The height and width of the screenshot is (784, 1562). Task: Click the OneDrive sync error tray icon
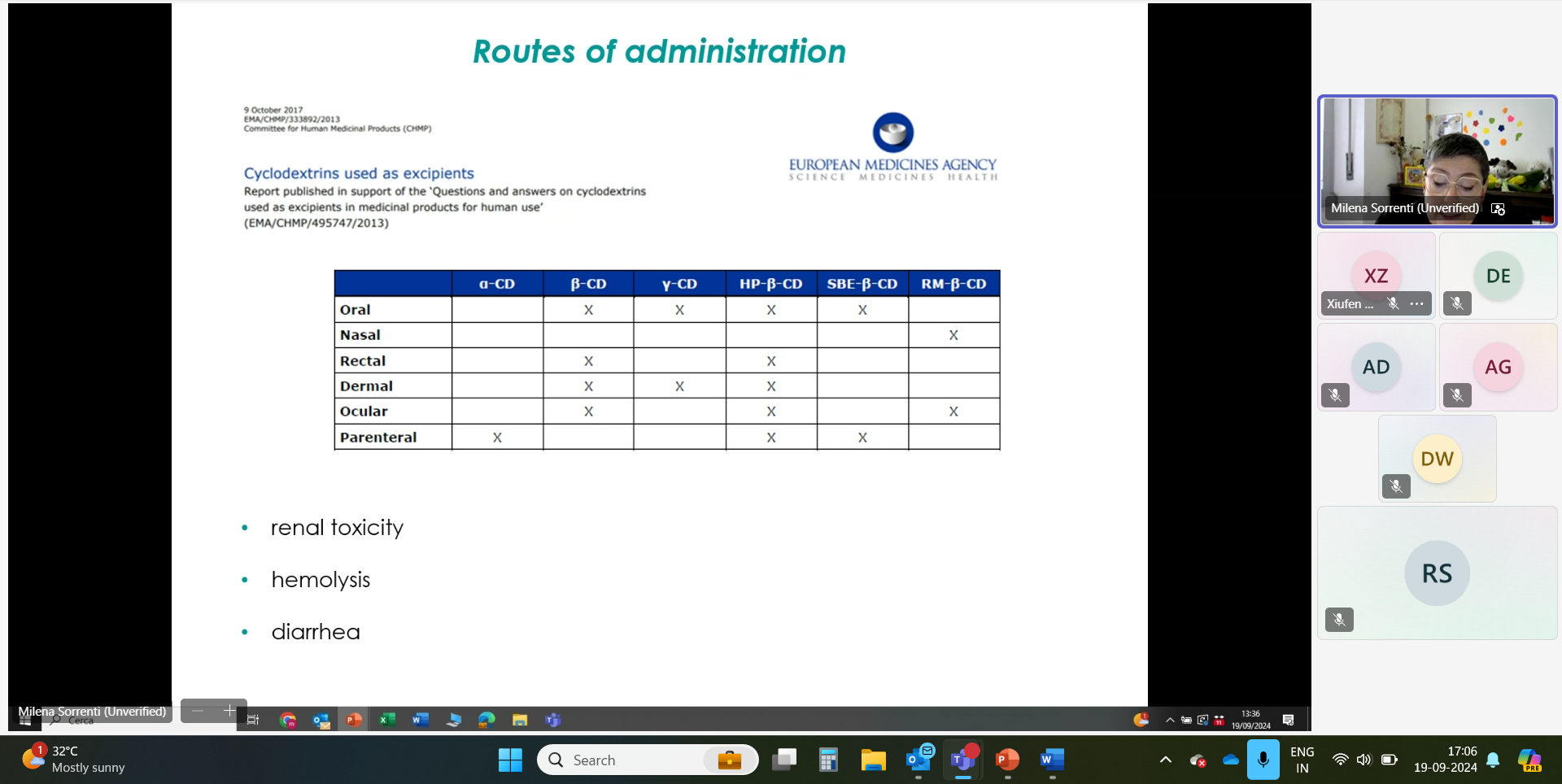[1198, 760]
